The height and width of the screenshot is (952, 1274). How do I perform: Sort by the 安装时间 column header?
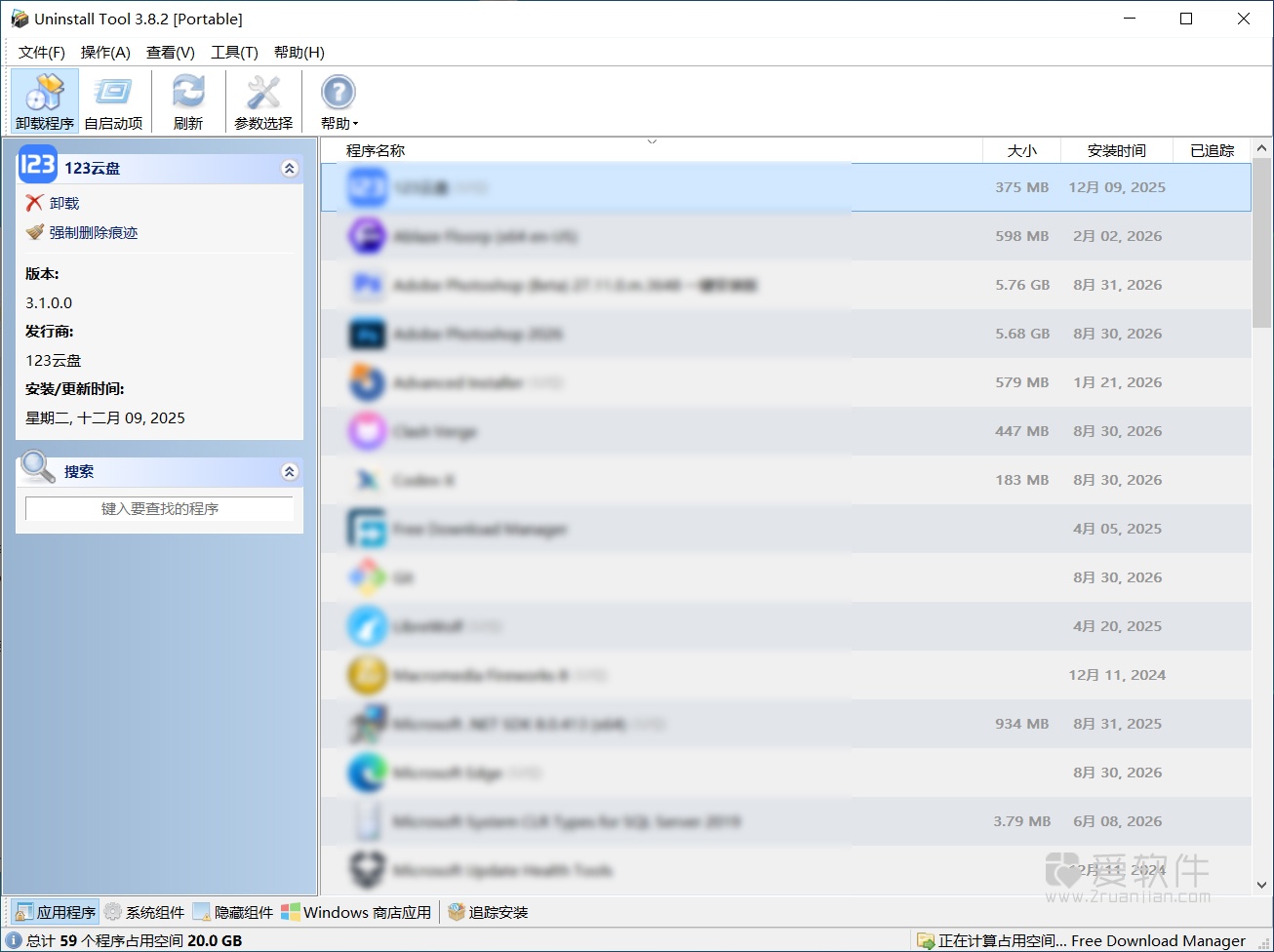(1116, 150)
